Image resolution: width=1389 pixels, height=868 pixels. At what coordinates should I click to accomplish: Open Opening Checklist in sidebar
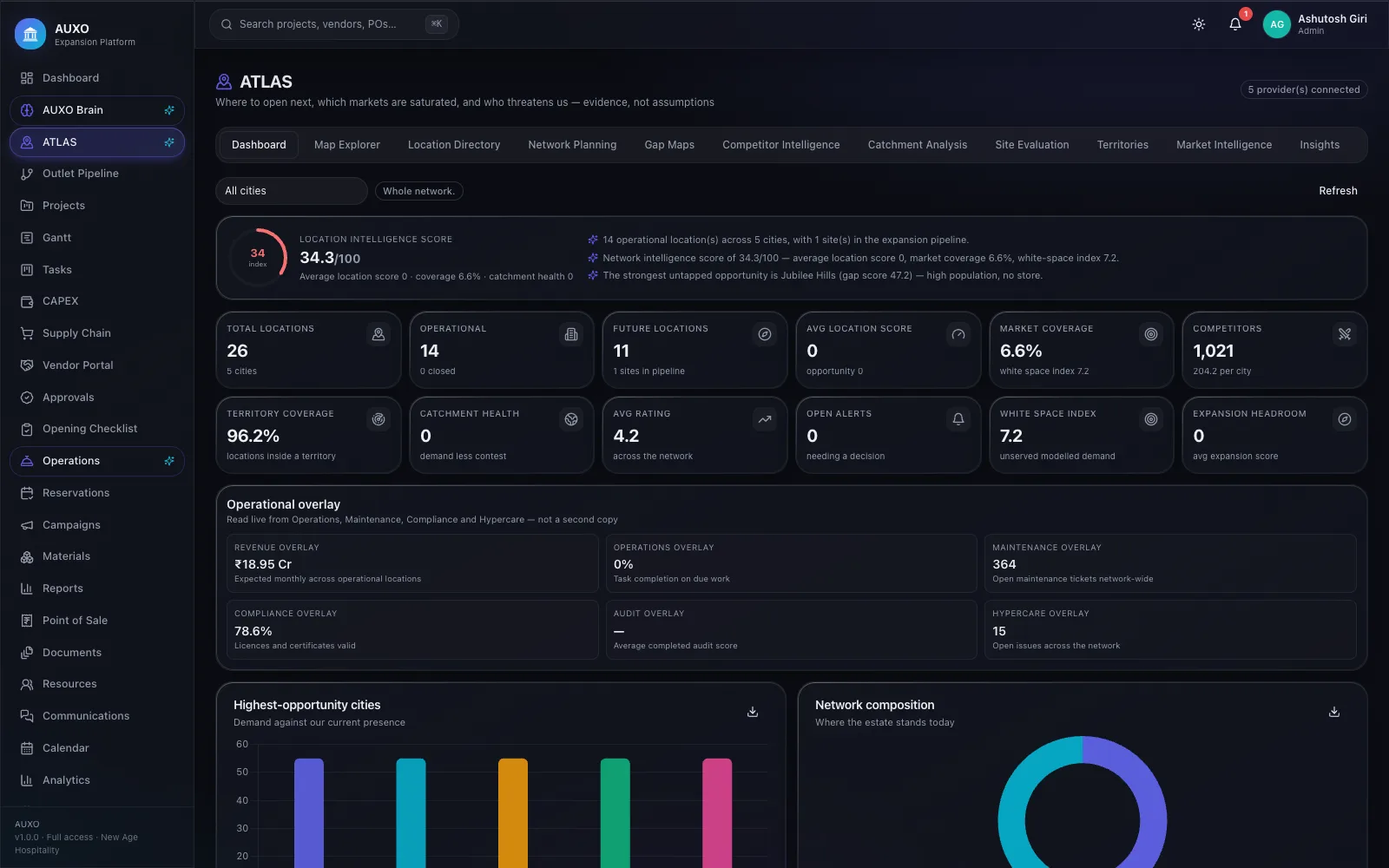click(x=97, y=429)
